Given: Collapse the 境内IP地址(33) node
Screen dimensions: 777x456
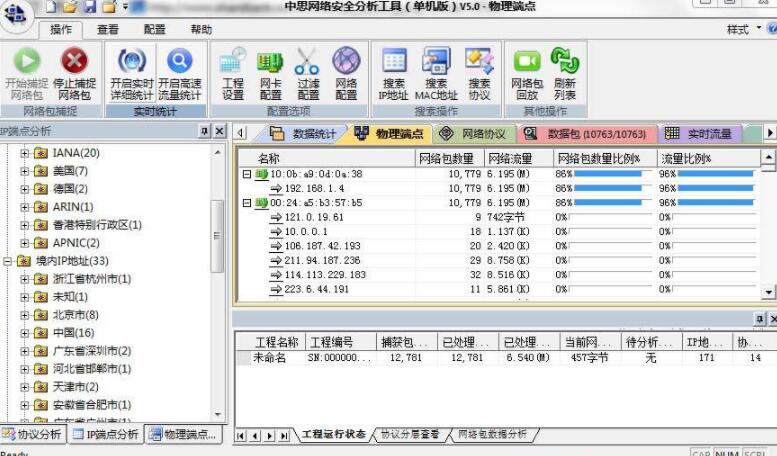Looking at the screenshot, I should point(7,261).
